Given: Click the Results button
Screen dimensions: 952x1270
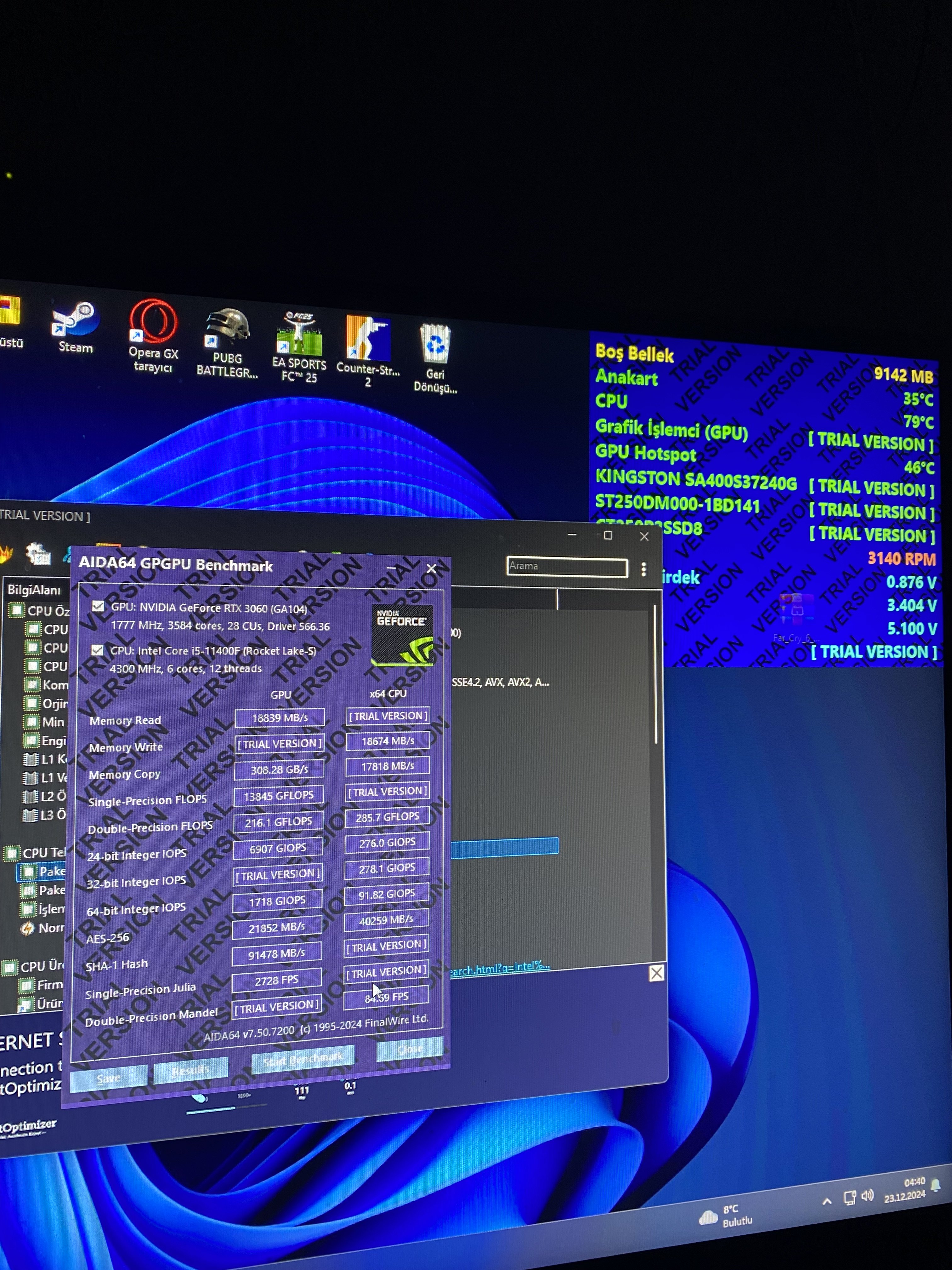Looking at the screenshot, I should [x=190, y=1070].
